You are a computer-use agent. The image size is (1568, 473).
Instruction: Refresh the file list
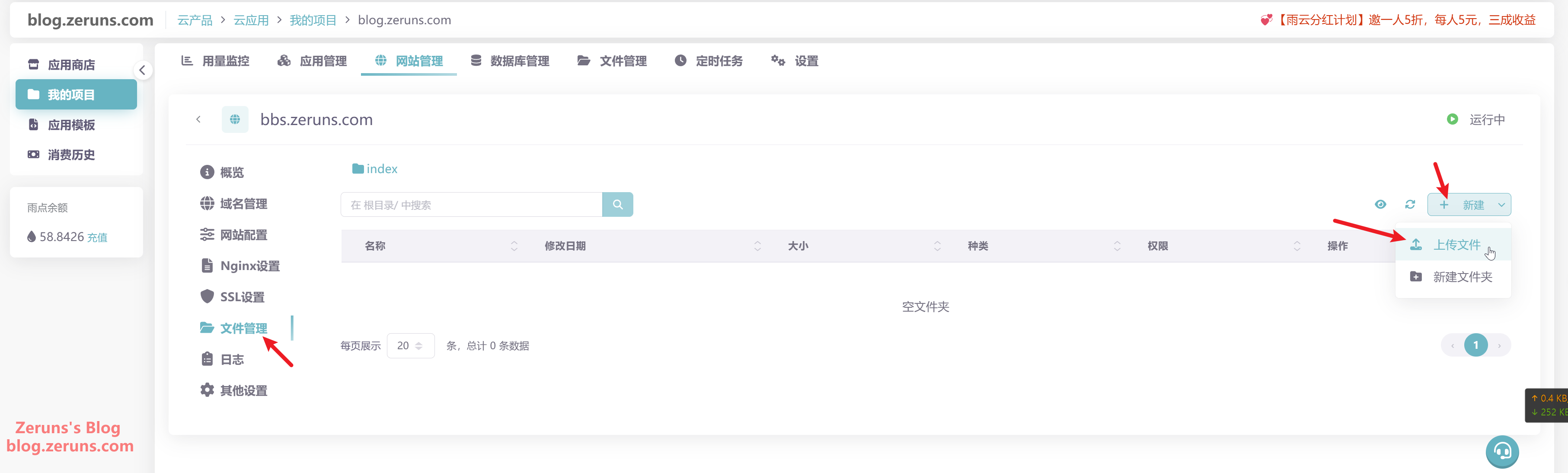tap(1410, 205)
